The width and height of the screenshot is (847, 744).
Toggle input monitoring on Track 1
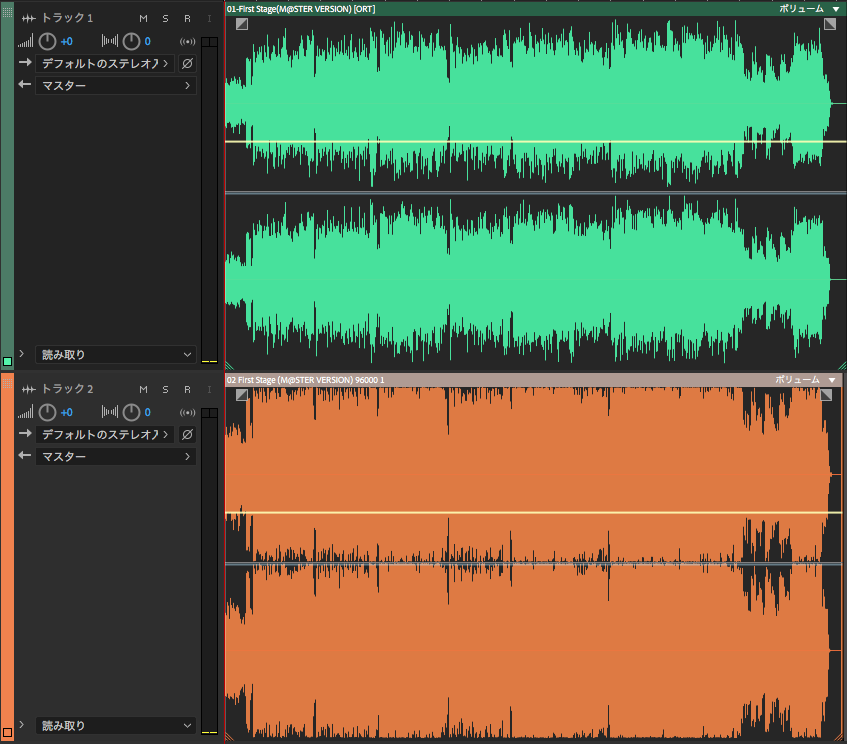(x=210, y=18)
